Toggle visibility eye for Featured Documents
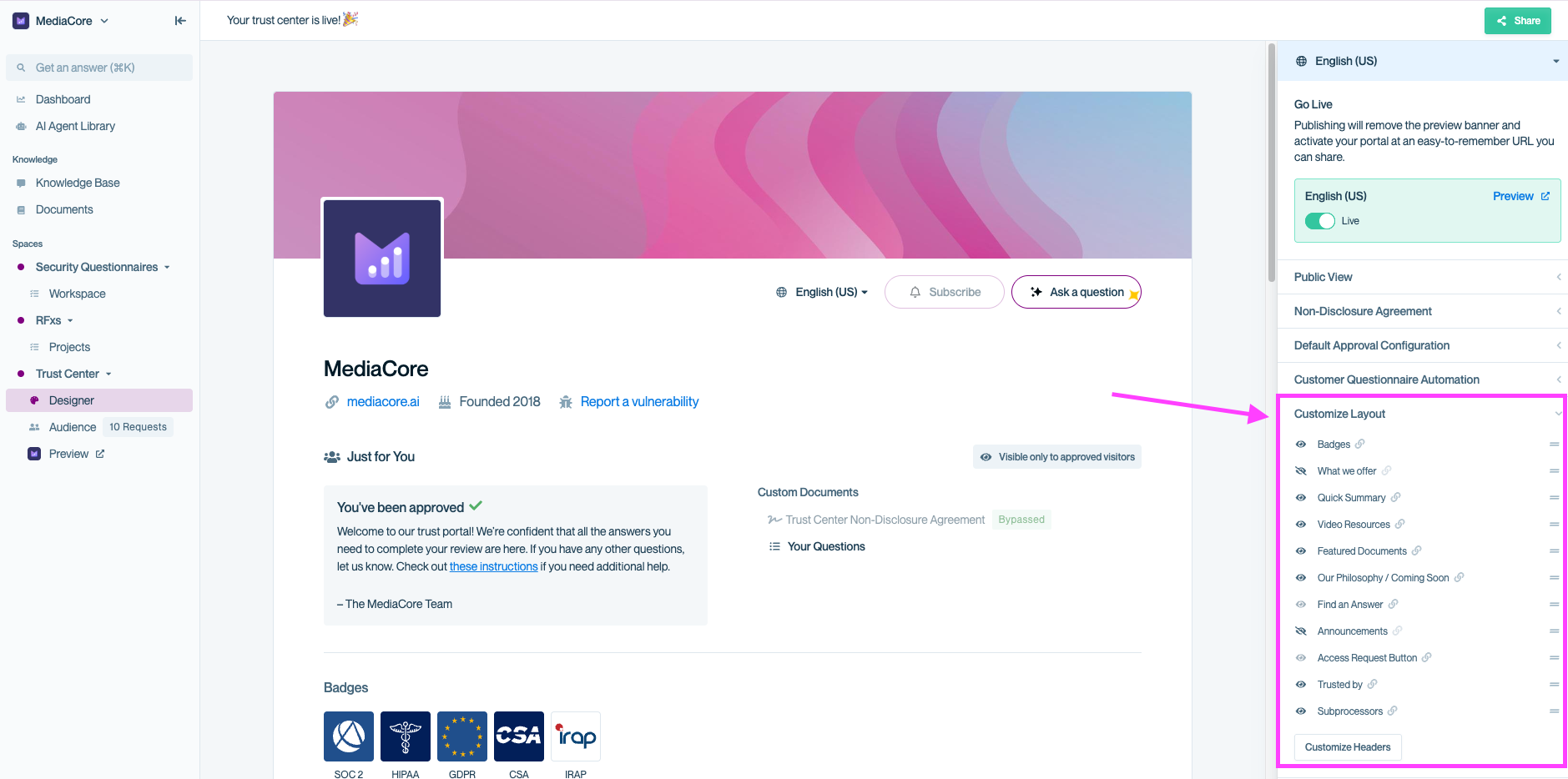This screenshot has width=1568, height=779. coord(1300,551)
